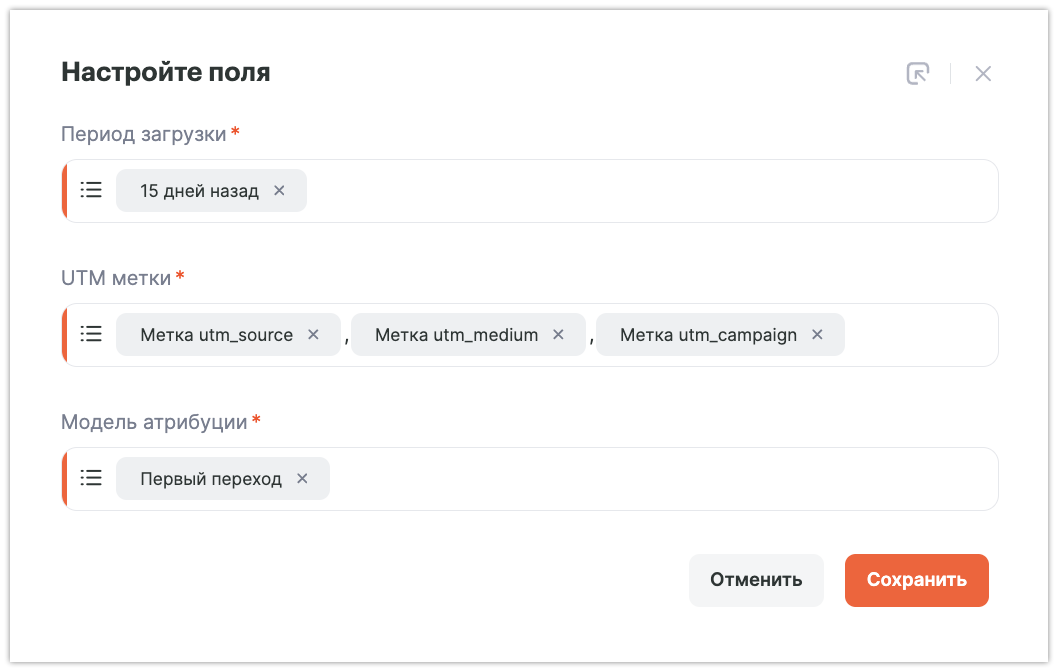Select the Метка utm_campaign chip

pyautogui.click(x=708, y=335)
